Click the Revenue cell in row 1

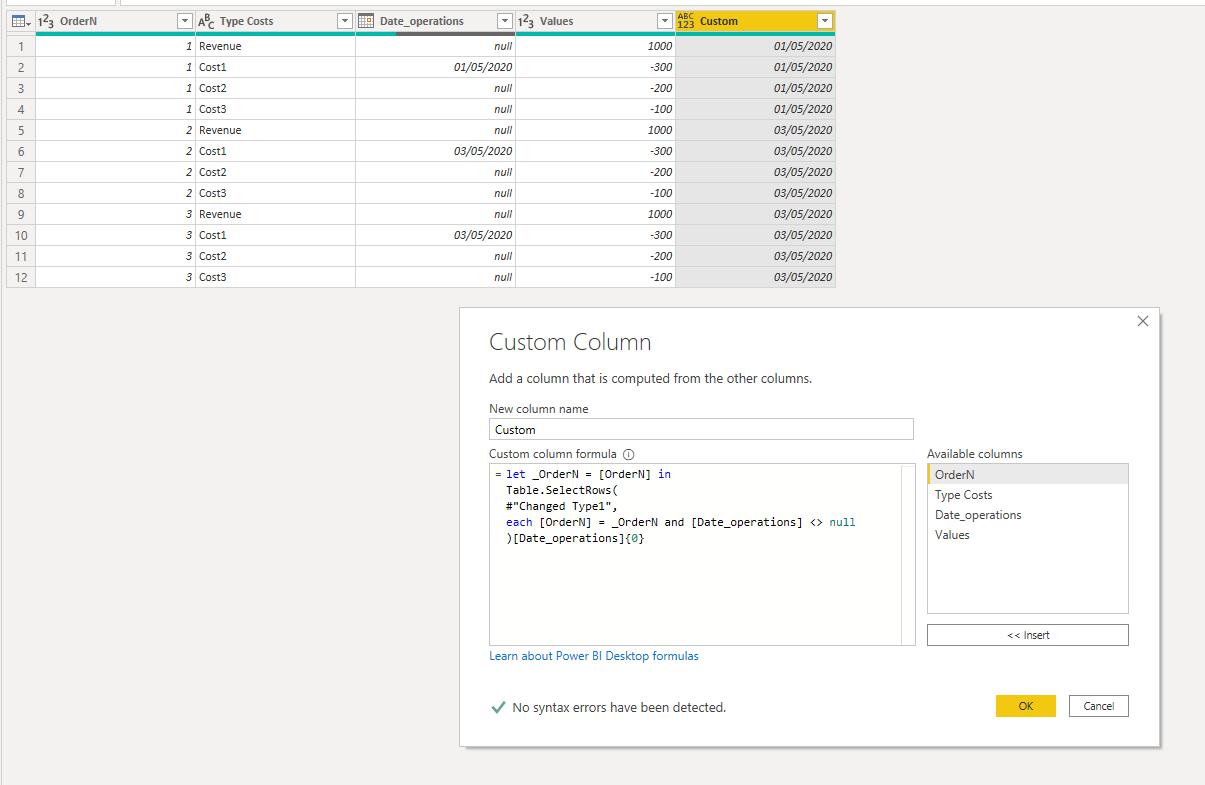click(x=275, y=46)
